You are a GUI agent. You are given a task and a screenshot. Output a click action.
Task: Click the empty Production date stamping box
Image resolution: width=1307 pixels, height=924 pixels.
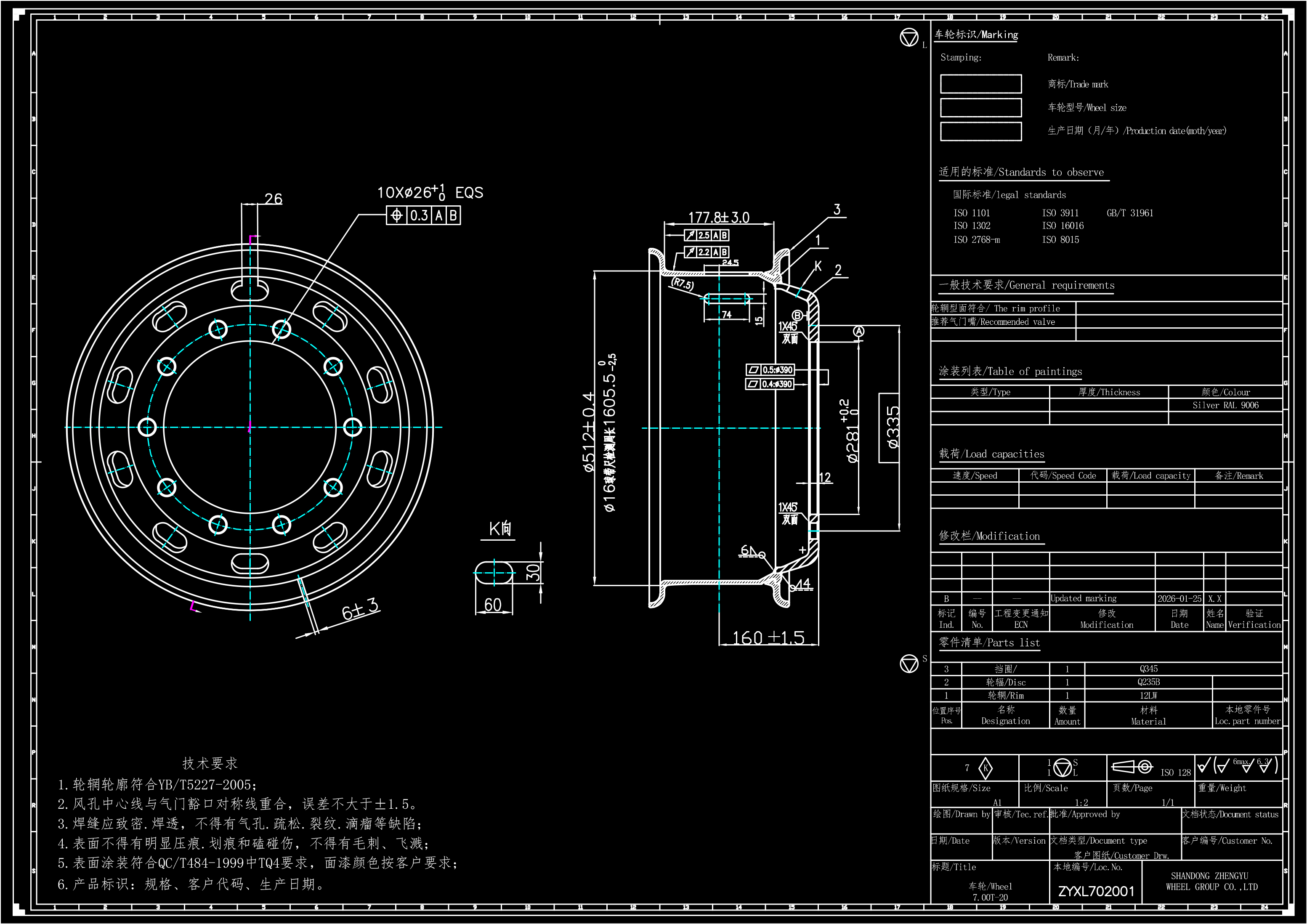[x=980, y=131]
